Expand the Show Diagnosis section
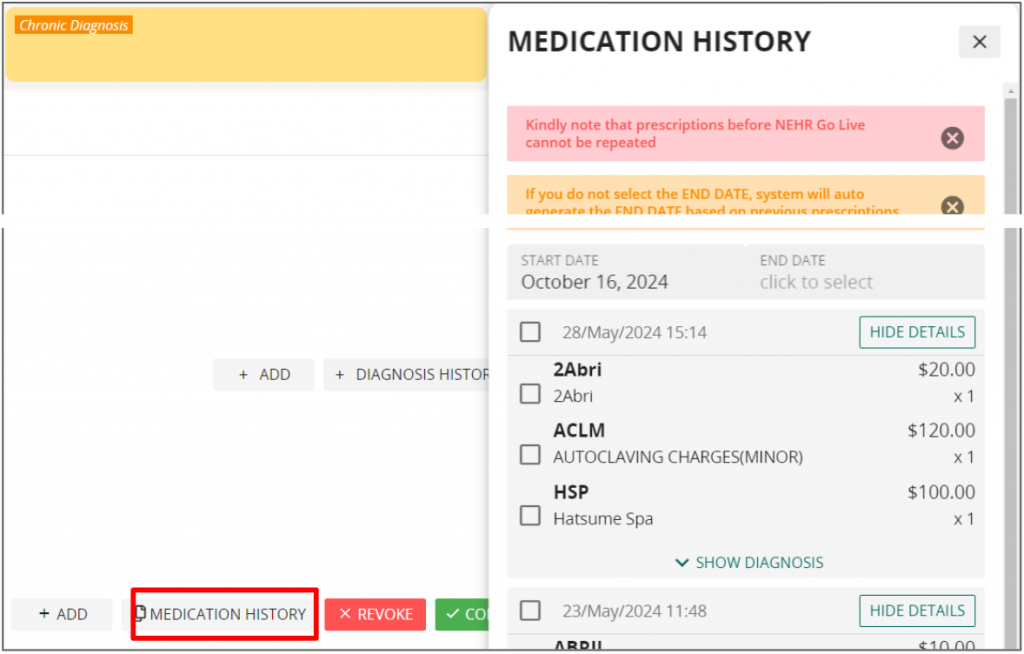 [x=749, y=563]
